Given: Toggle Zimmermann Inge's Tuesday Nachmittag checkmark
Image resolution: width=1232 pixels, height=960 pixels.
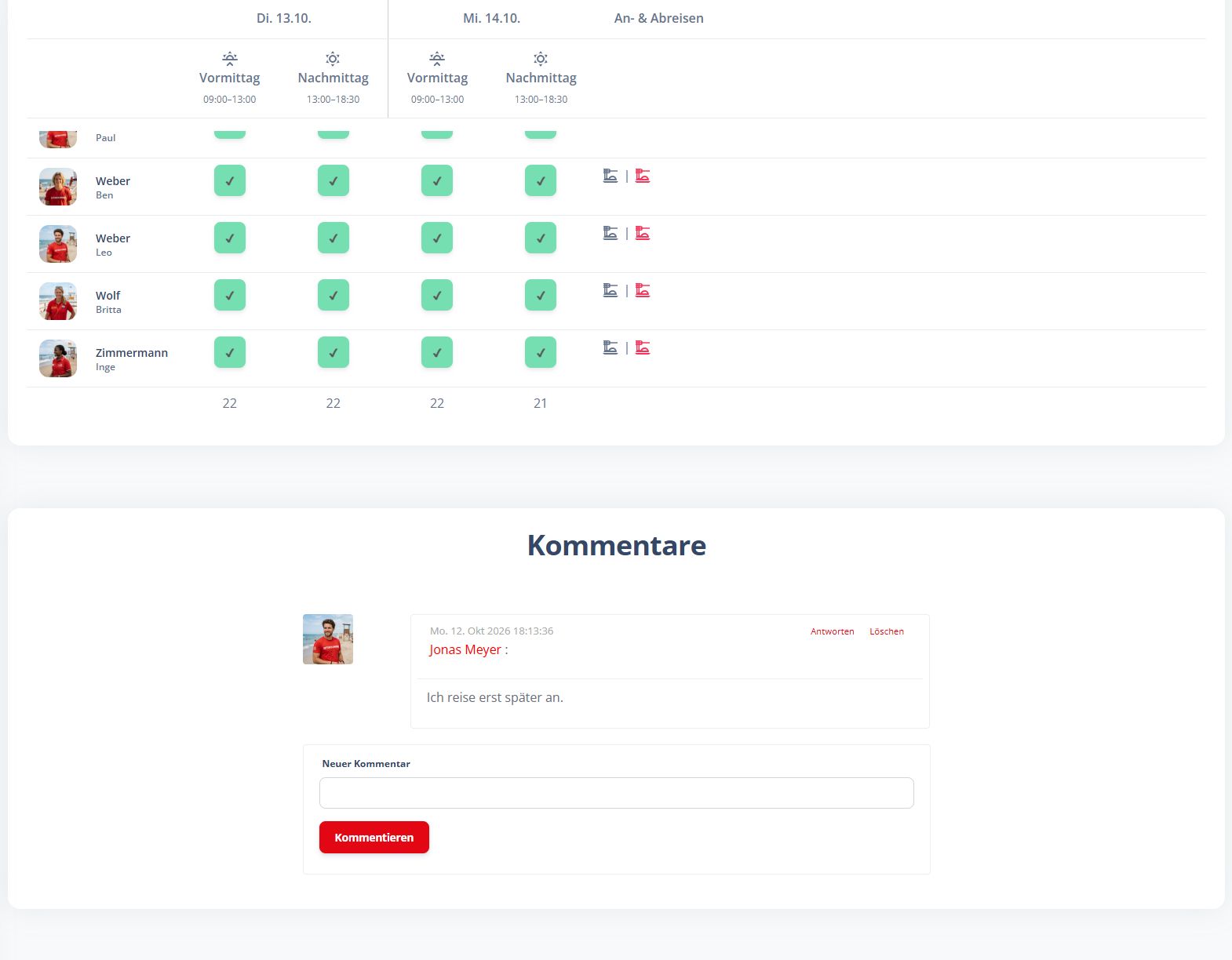Looking at the screenshot, I should pyautogui.click(x=334, y=352).
